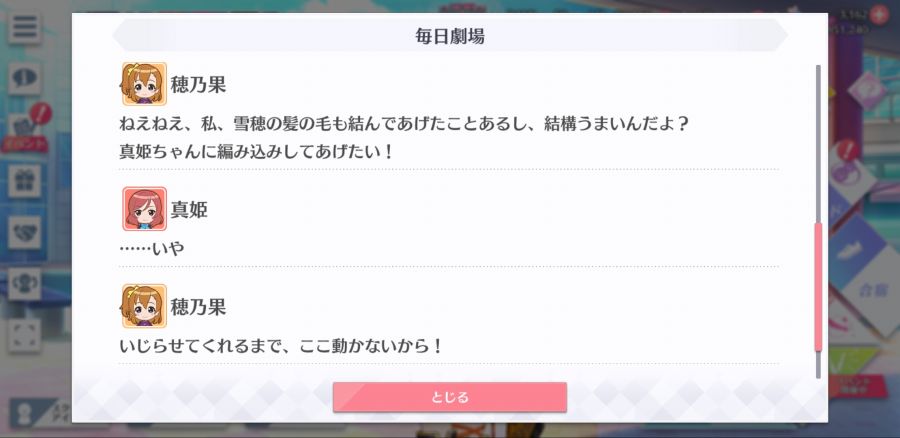This screenshot has height=438, width=900.
Task: Select first 穂乃果 avatar thumbnail
Action: (x=144, y=84)
